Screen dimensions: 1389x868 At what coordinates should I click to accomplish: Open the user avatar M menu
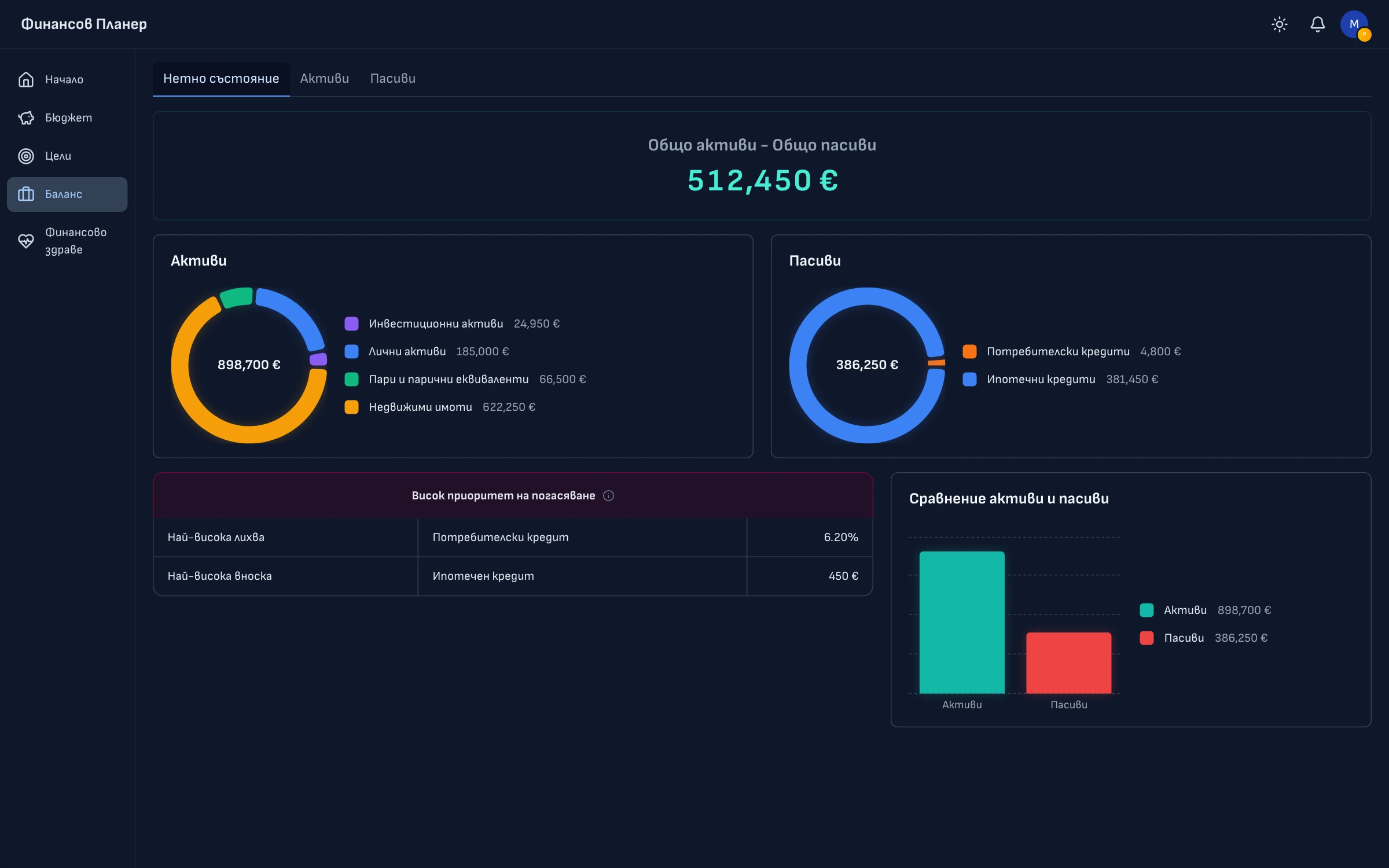pos(1354,24)
